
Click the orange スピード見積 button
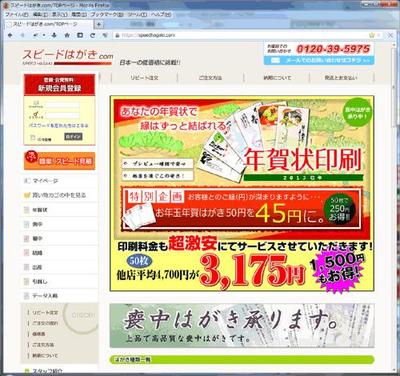point(59,161)
